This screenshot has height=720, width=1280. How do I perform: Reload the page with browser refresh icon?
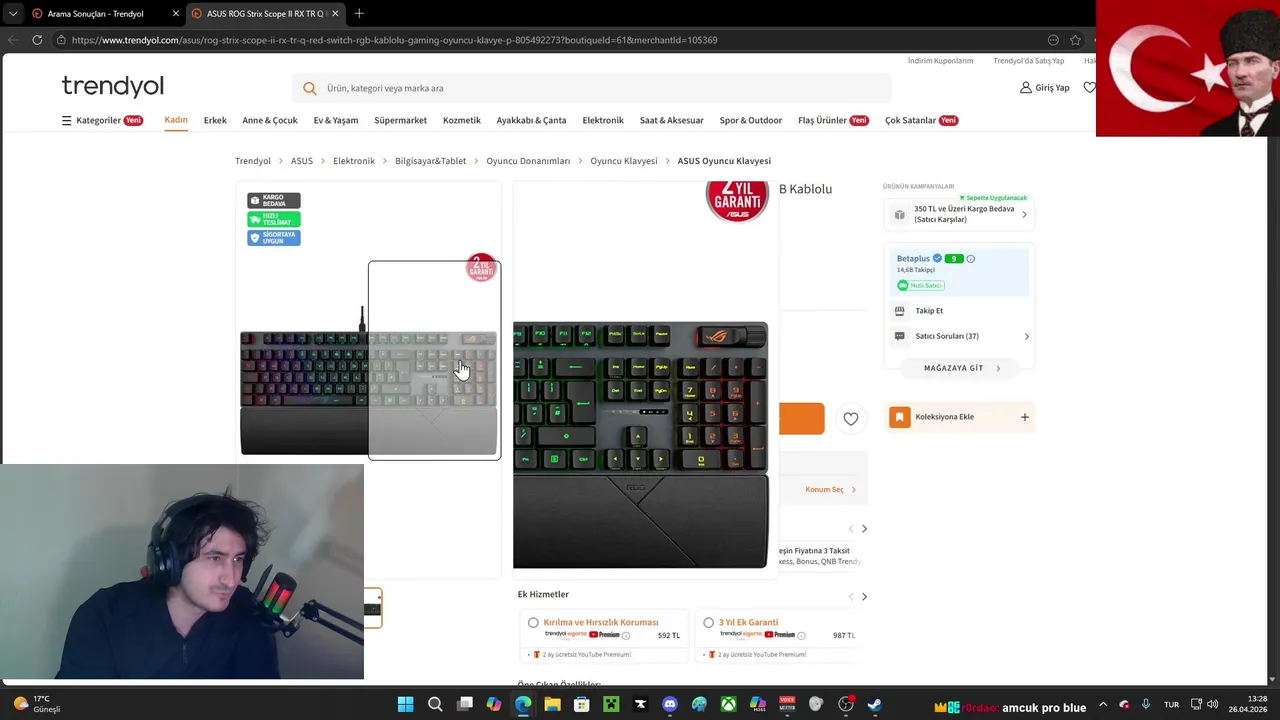pyautogui.click(x=37, y=40)
